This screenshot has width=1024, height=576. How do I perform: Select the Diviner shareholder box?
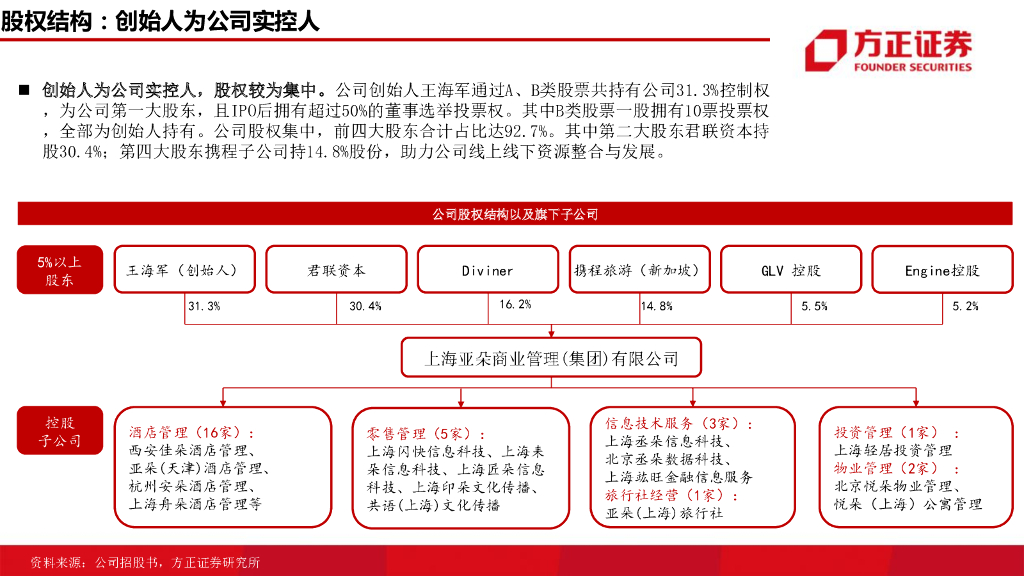[x=488, y=270]
